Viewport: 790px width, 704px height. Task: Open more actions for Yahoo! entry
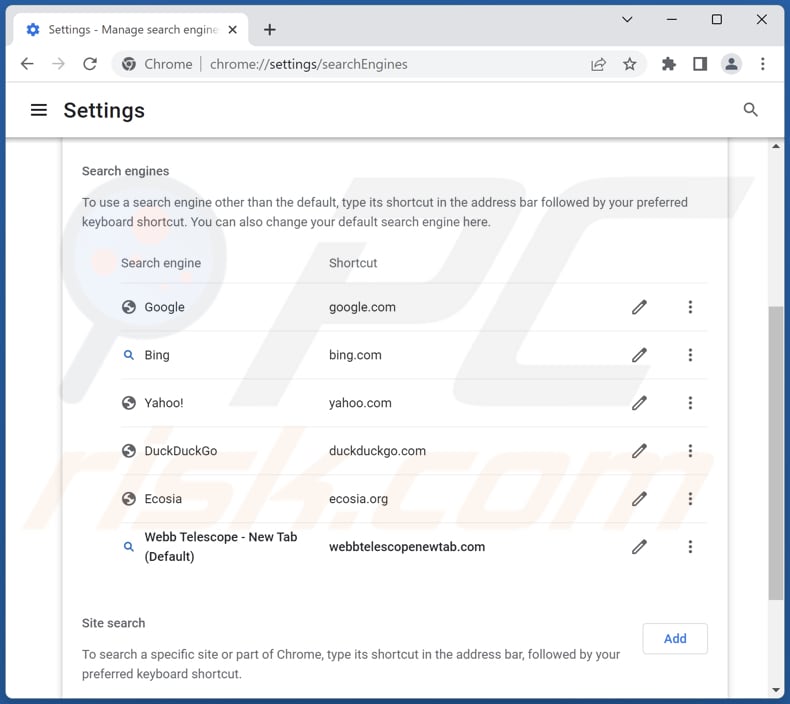[x=690, y=403]
